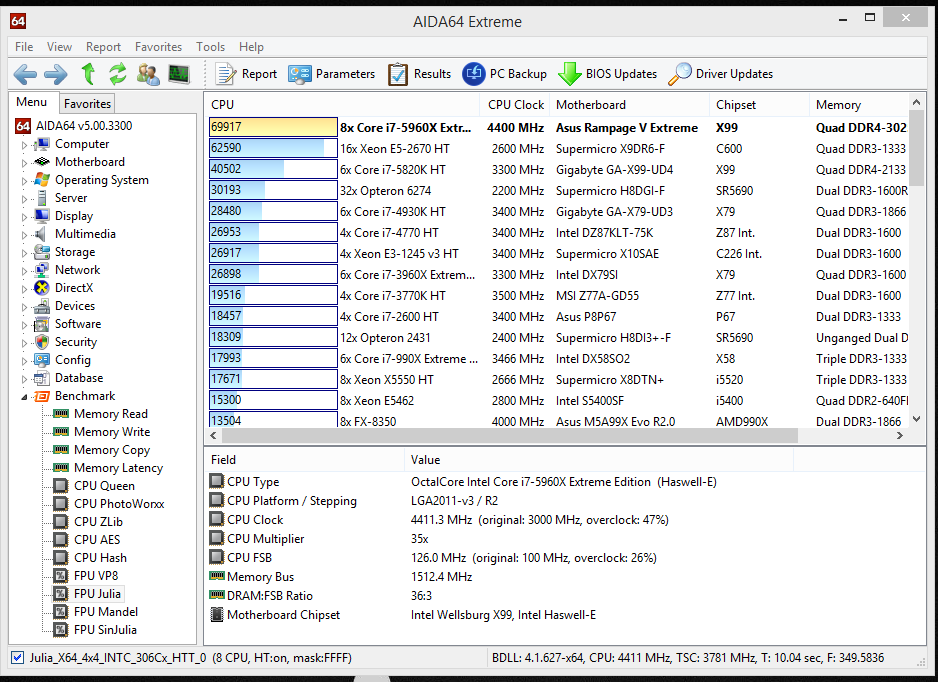This screenshot has height=682, width=938.
Task: Select the Software tree item
Action: [x=78, y=324]
